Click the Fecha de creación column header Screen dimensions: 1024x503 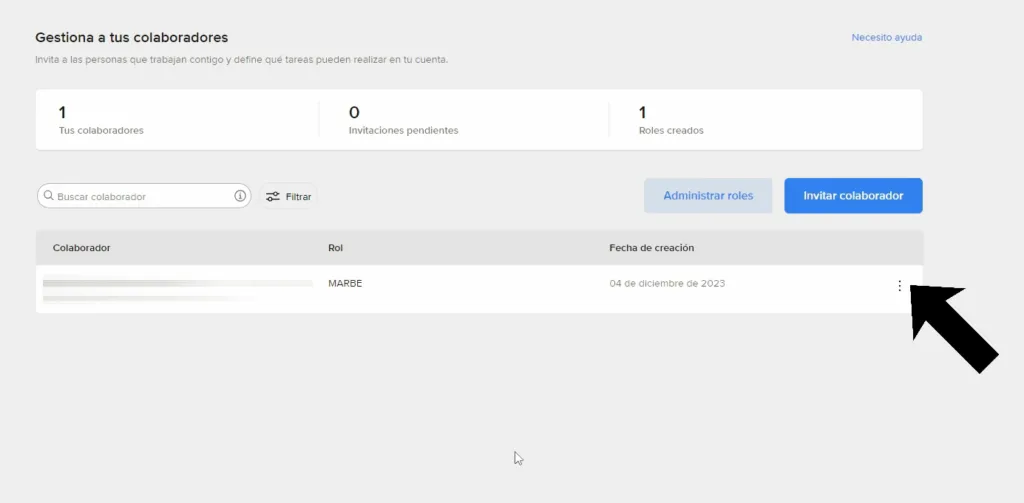coord(651,248)
